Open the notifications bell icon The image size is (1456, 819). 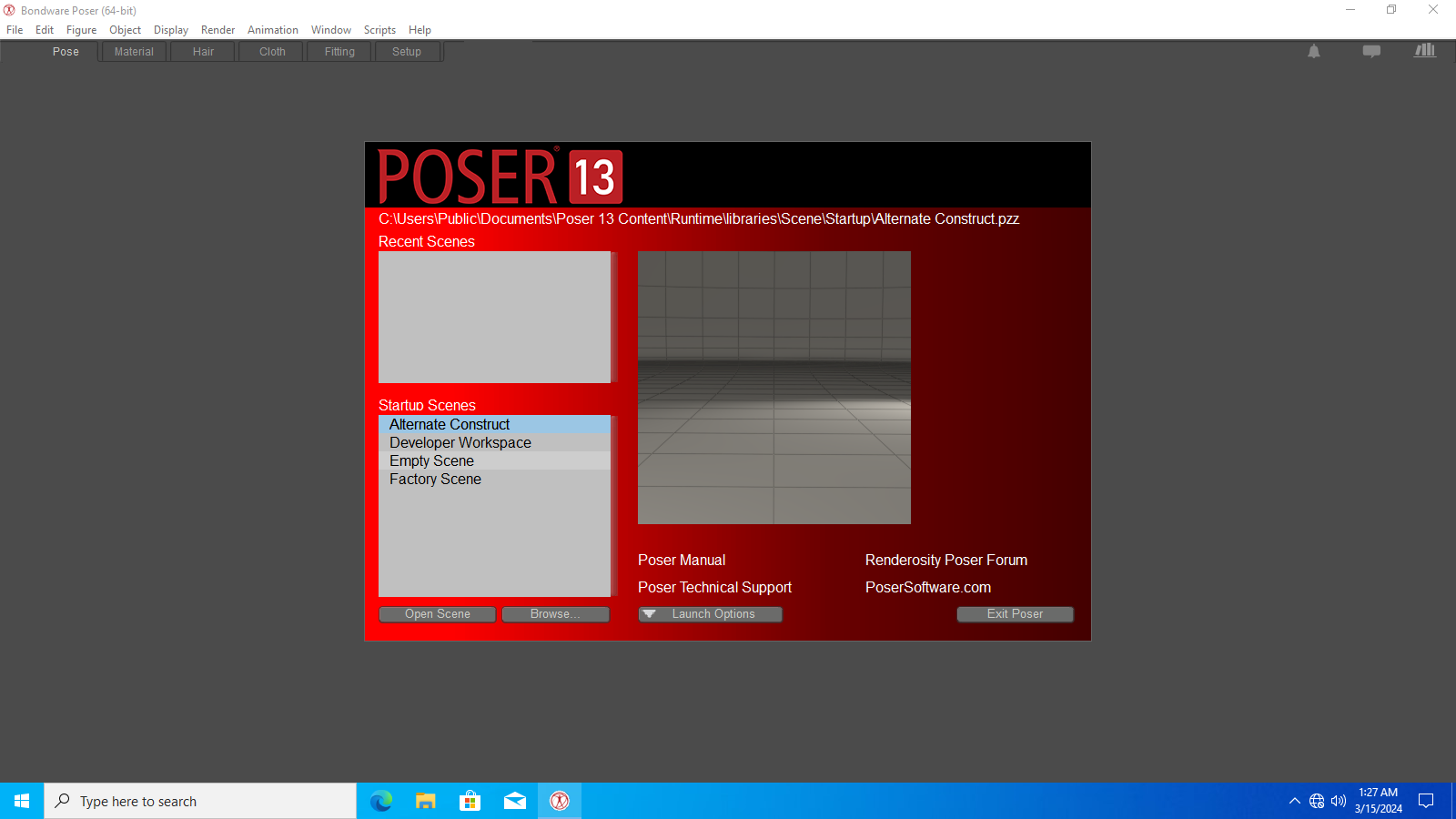tap(1314, 52)
